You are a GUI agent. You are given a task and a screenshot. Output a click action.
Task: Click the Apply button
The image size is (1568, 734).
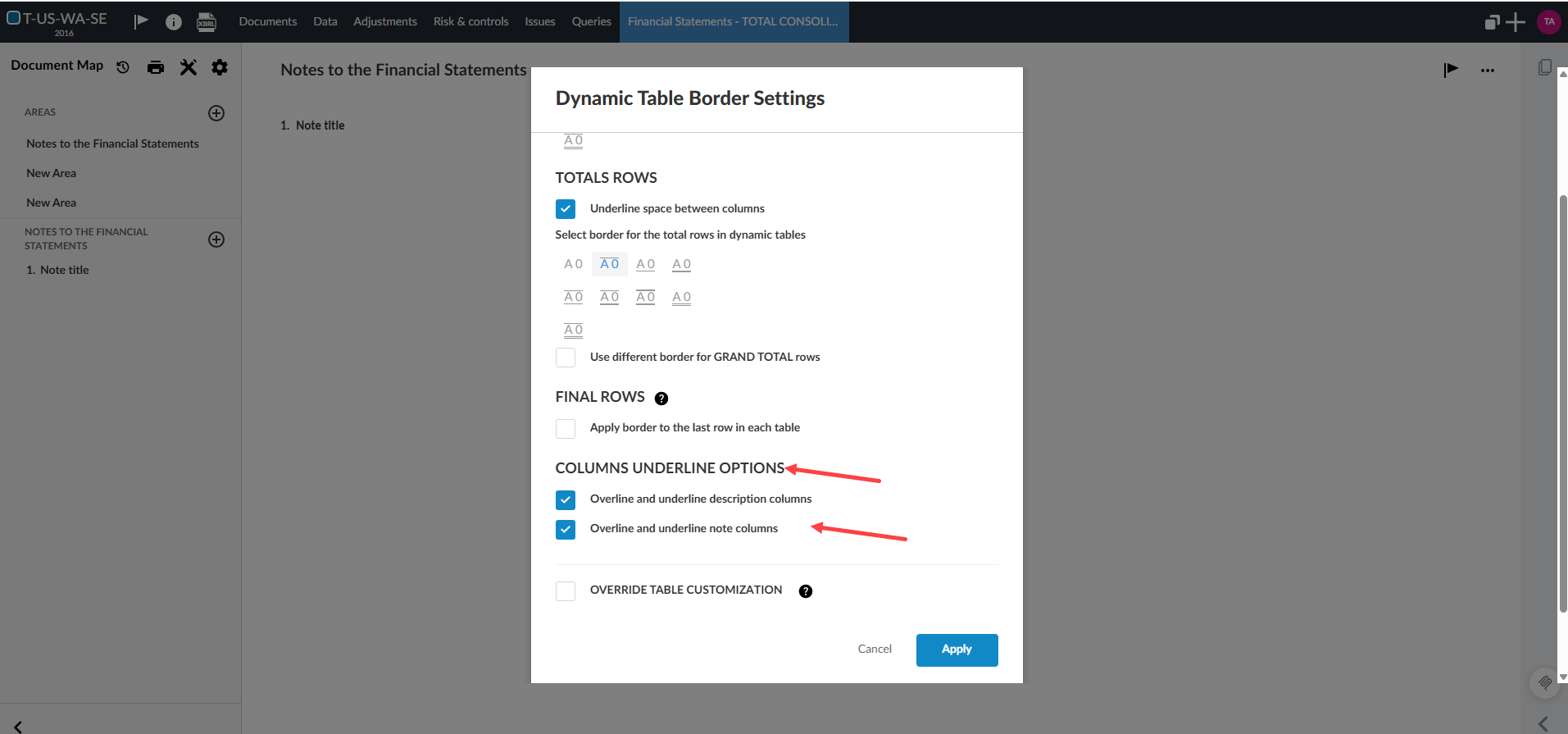pyautogui.click(x=957, y=650)
